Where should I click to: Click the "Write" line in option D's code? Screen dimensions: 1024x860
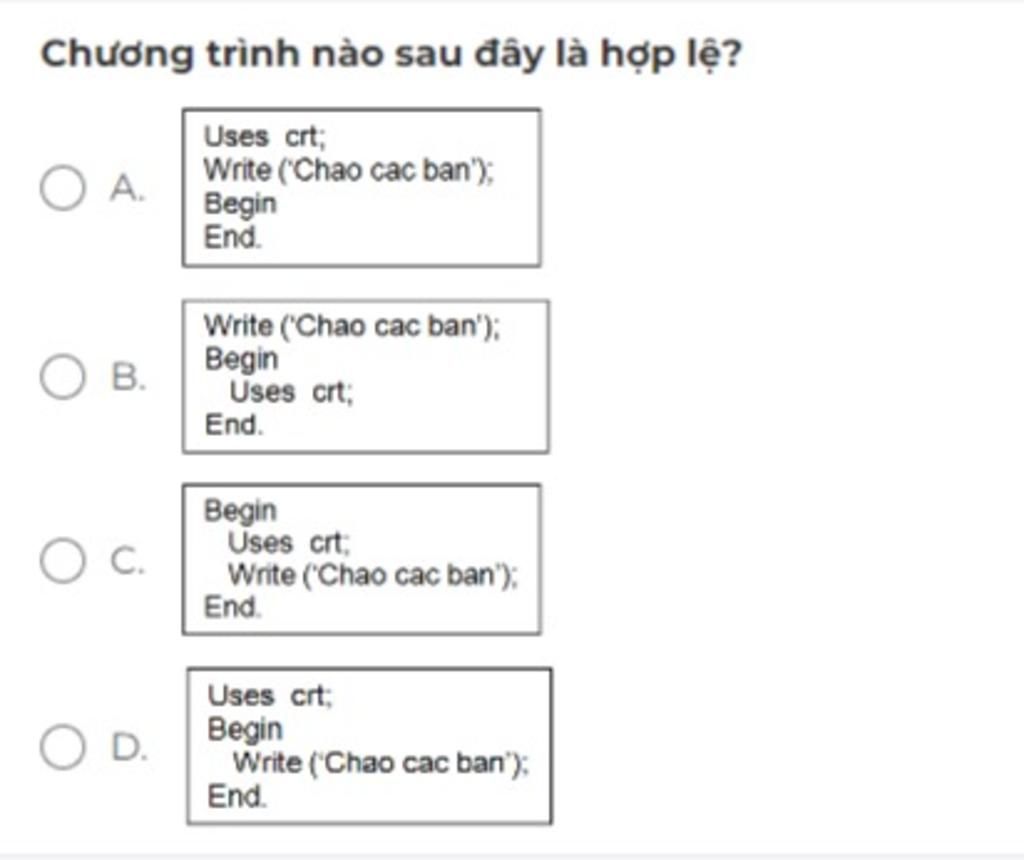[380, 763]
